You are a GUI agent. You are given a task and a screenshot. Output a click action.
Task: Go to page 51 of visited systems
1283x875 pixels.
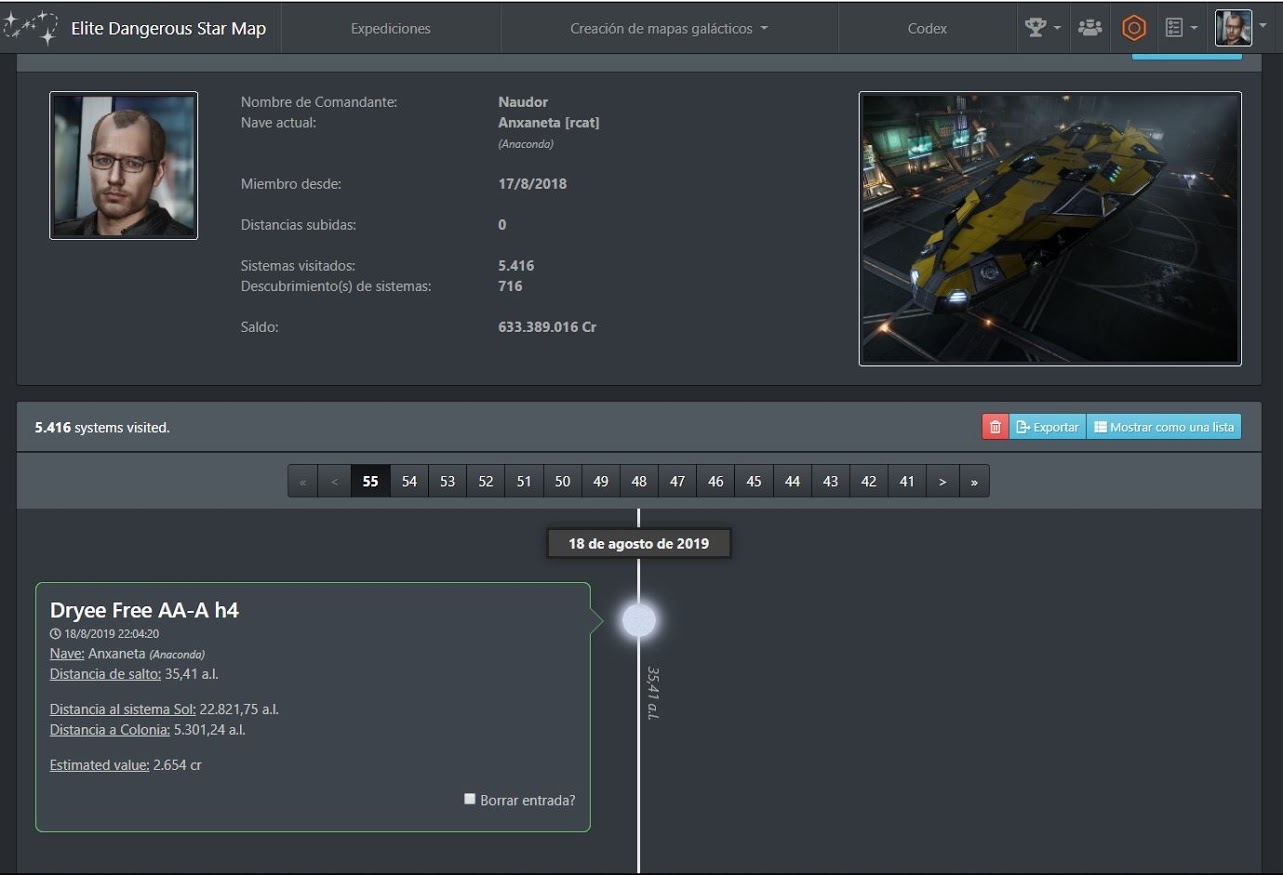(524, 481)
